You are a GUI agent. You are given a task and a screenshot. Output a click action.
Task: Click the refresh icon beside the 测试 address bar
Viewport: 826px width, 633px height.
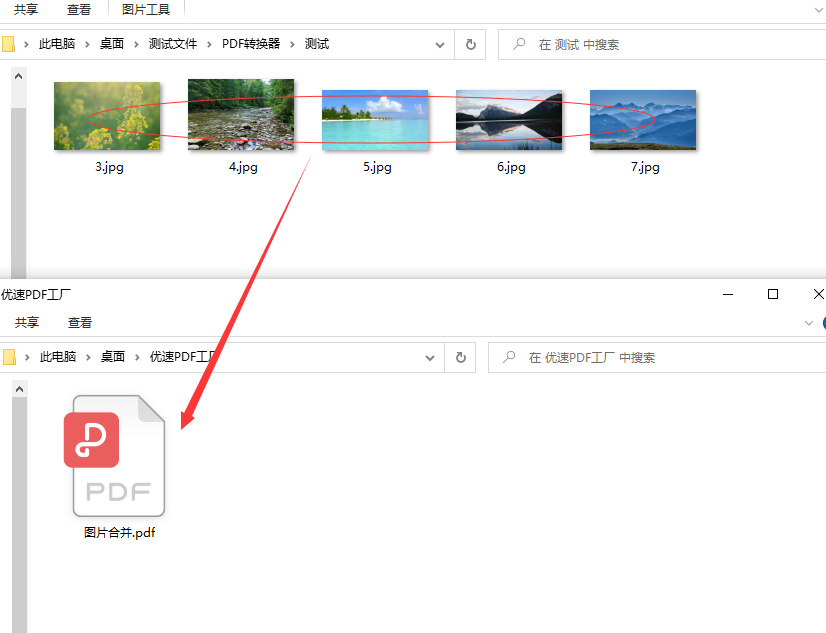(469, 44)
